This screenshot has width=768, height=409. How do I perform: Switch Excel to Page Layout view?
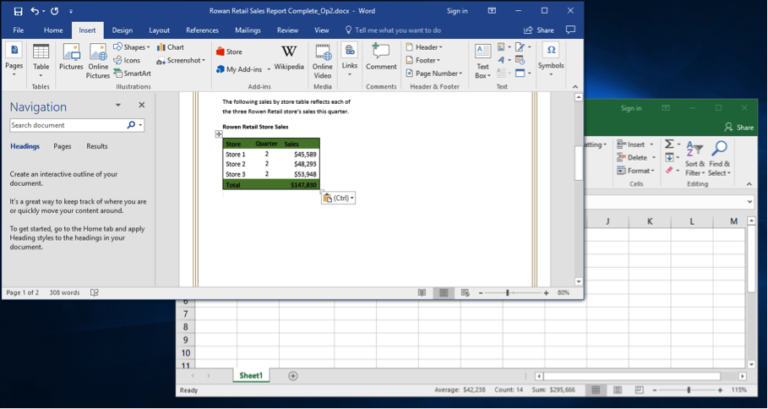tap(617, 390)
